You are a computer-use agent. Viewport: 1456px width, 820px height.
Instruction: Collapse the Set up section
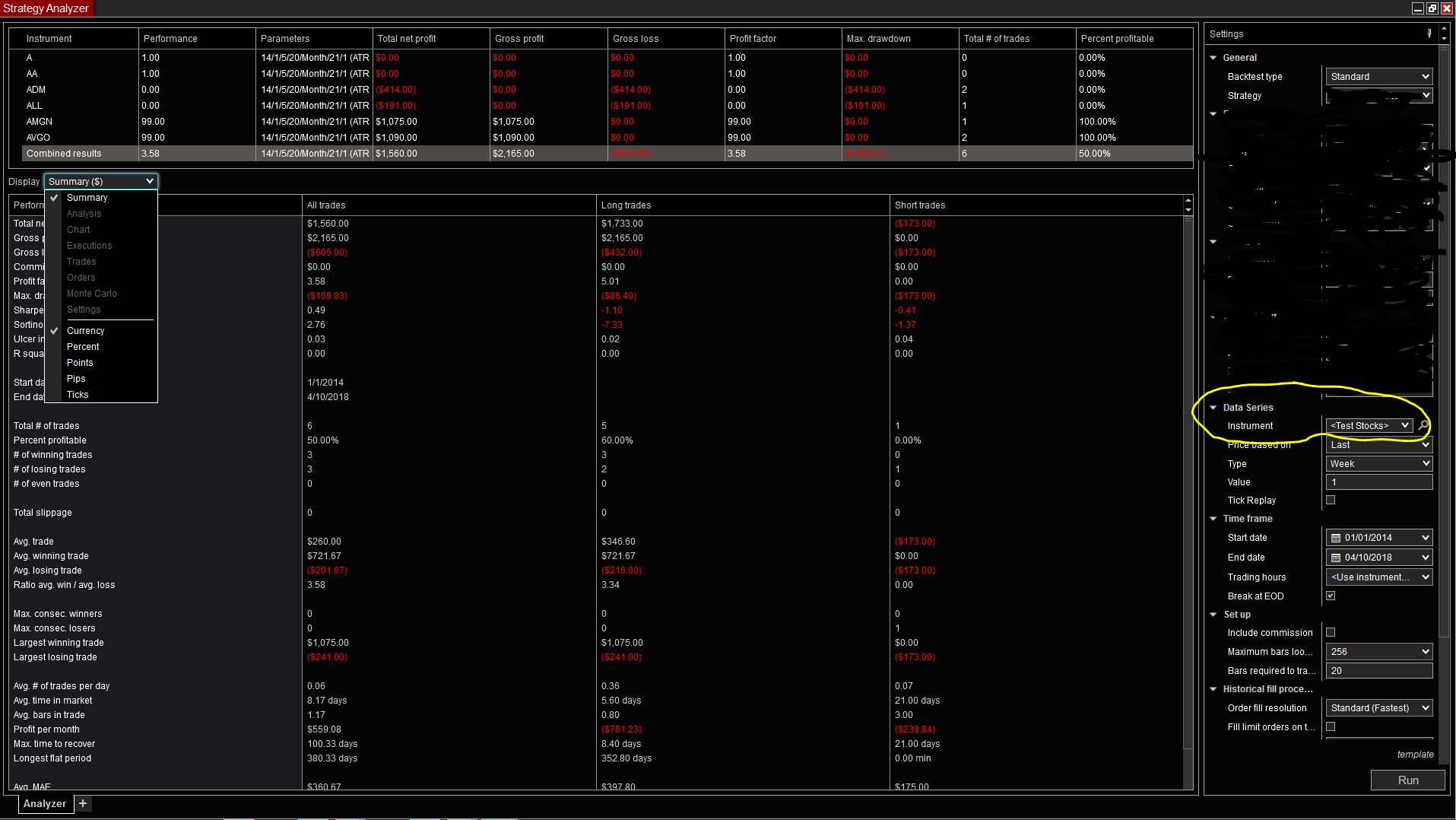coord(1213,615)
